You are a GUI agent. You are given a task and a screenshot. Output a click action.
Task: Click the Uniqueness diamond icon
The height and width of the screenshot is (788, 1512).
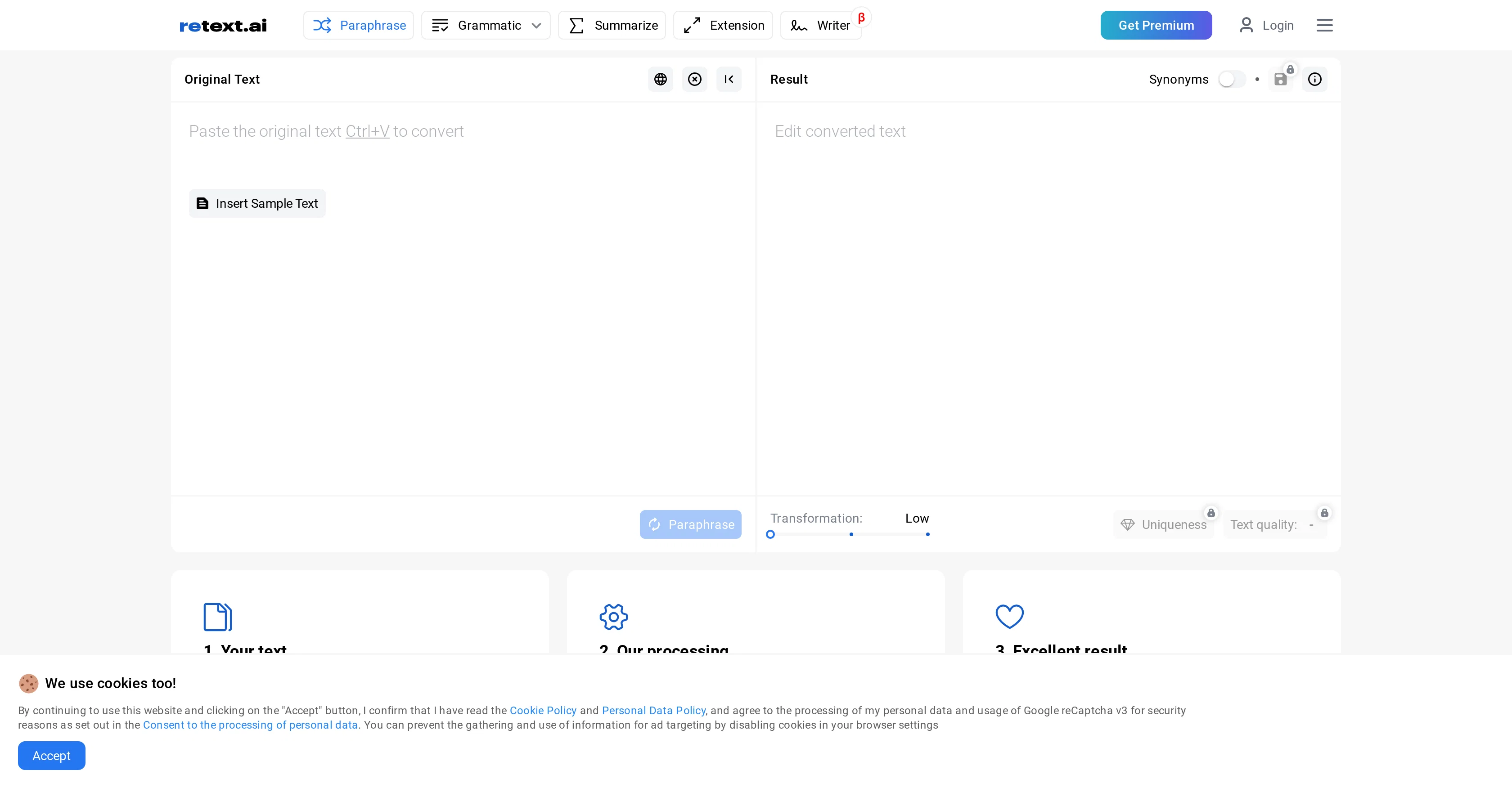tap(1127, 524)
